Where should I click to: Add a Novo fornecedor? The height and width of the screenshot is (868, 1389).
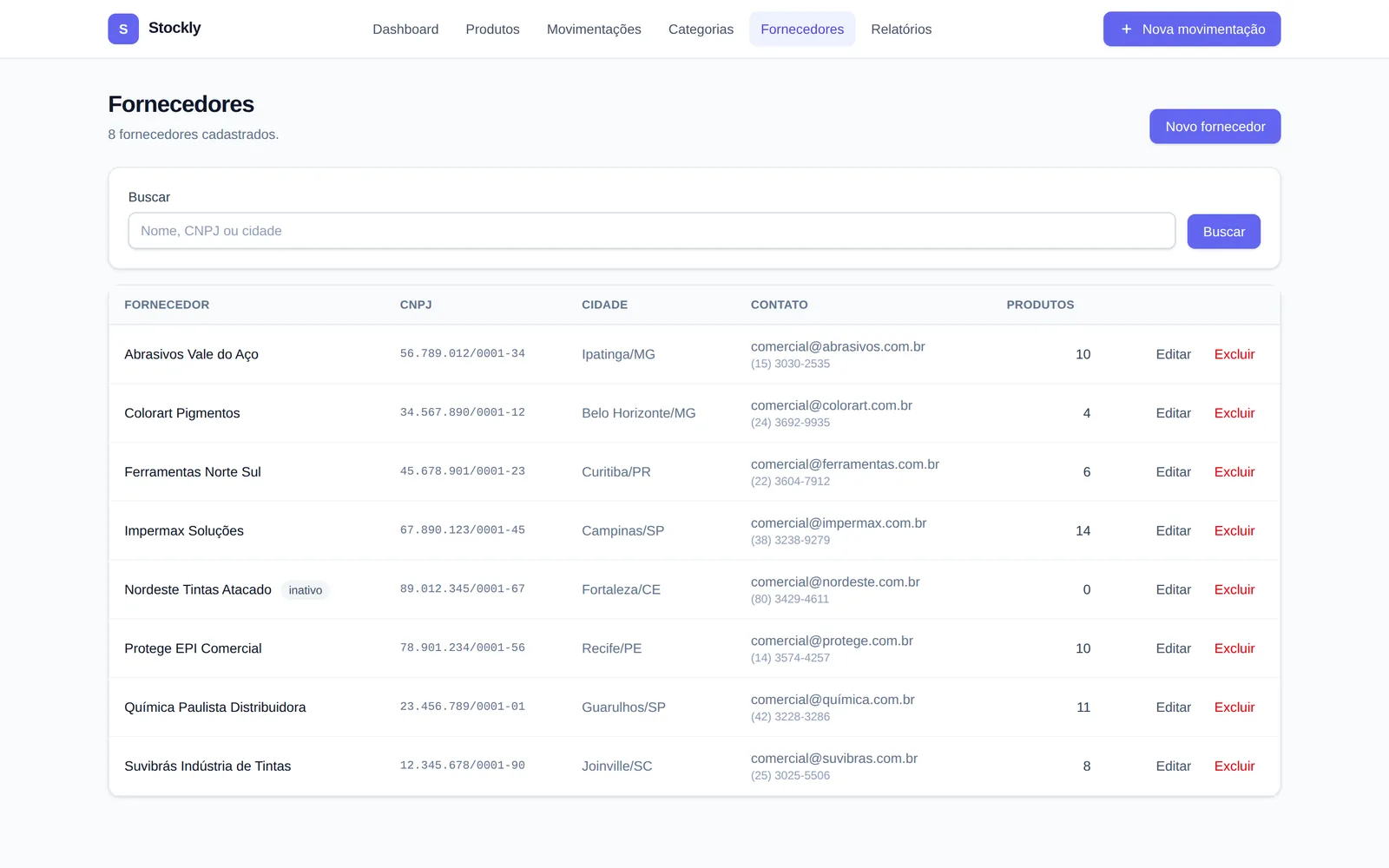[1215, 127]
